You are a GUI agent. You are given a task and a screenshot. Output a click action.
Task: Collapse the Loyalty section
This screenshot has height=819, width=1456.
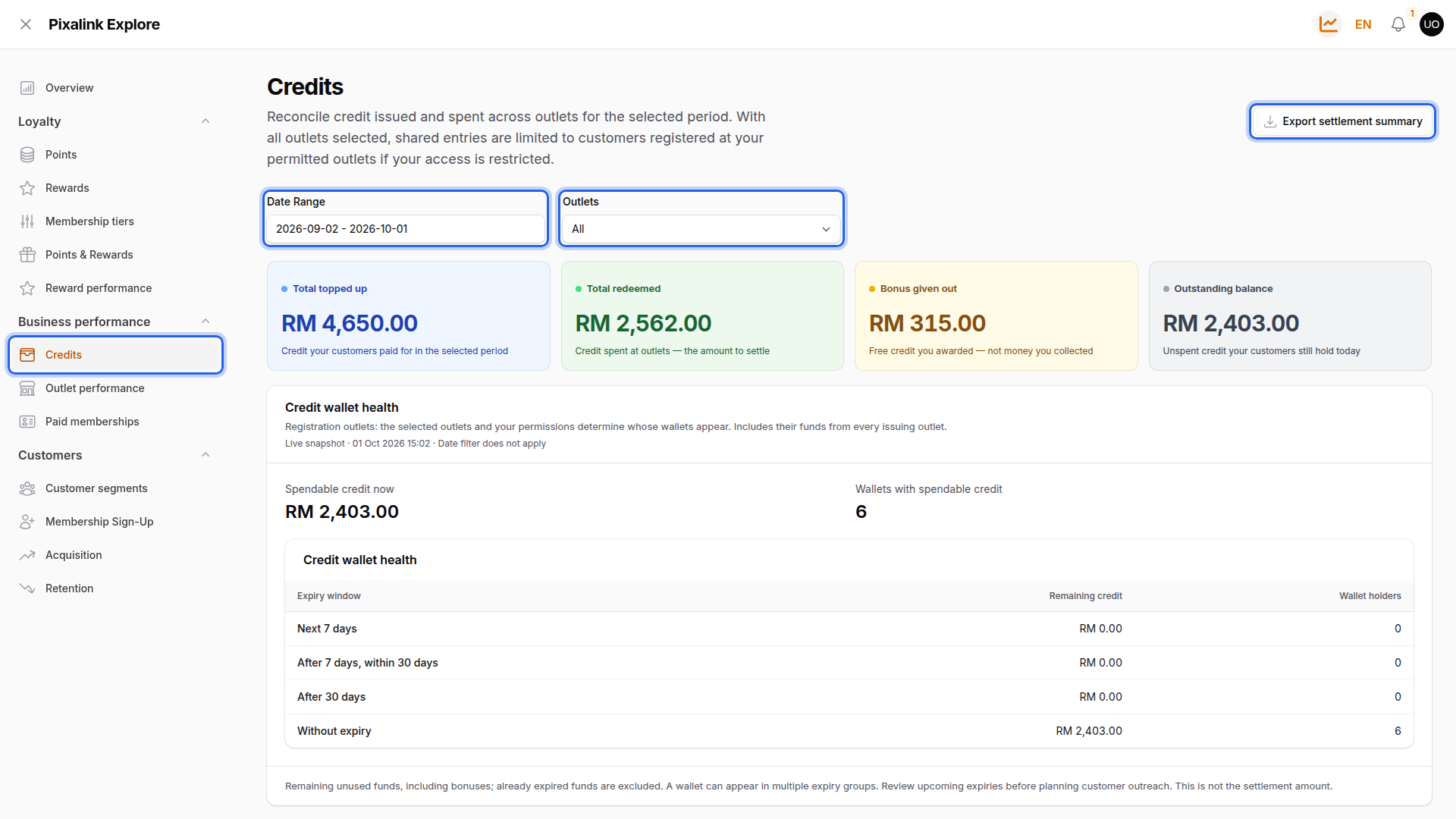pyautogui.click(x=206, y=121)
